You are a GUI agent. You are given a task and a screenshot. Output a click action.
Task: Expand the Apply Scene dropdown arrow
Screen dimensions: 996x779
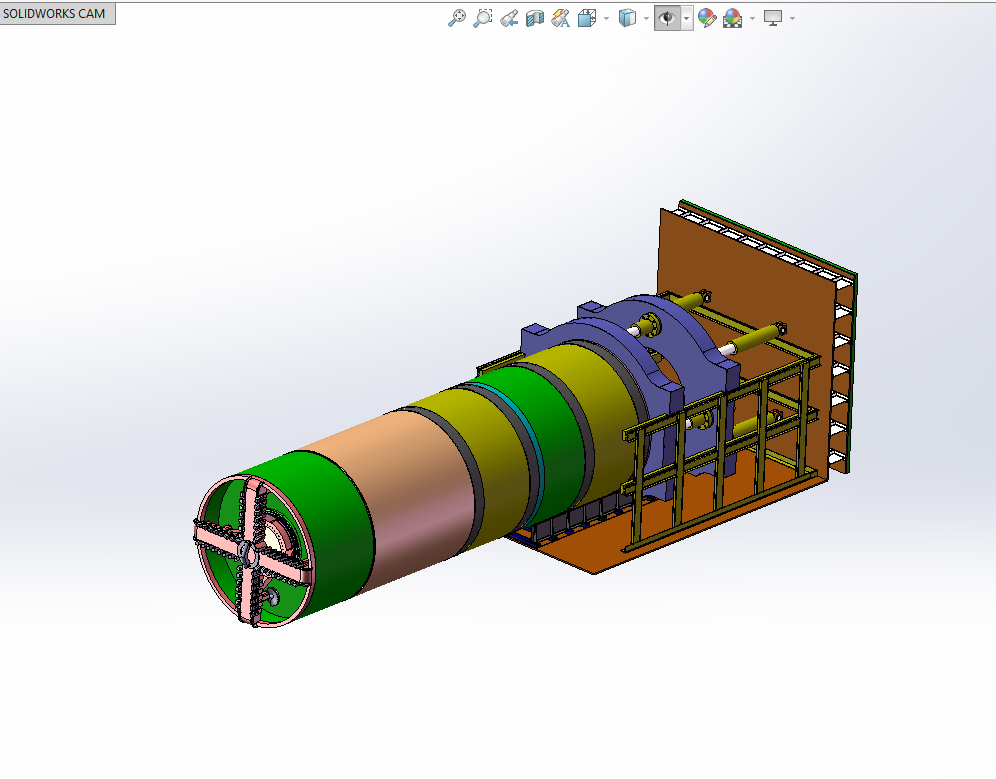[752, 18]
